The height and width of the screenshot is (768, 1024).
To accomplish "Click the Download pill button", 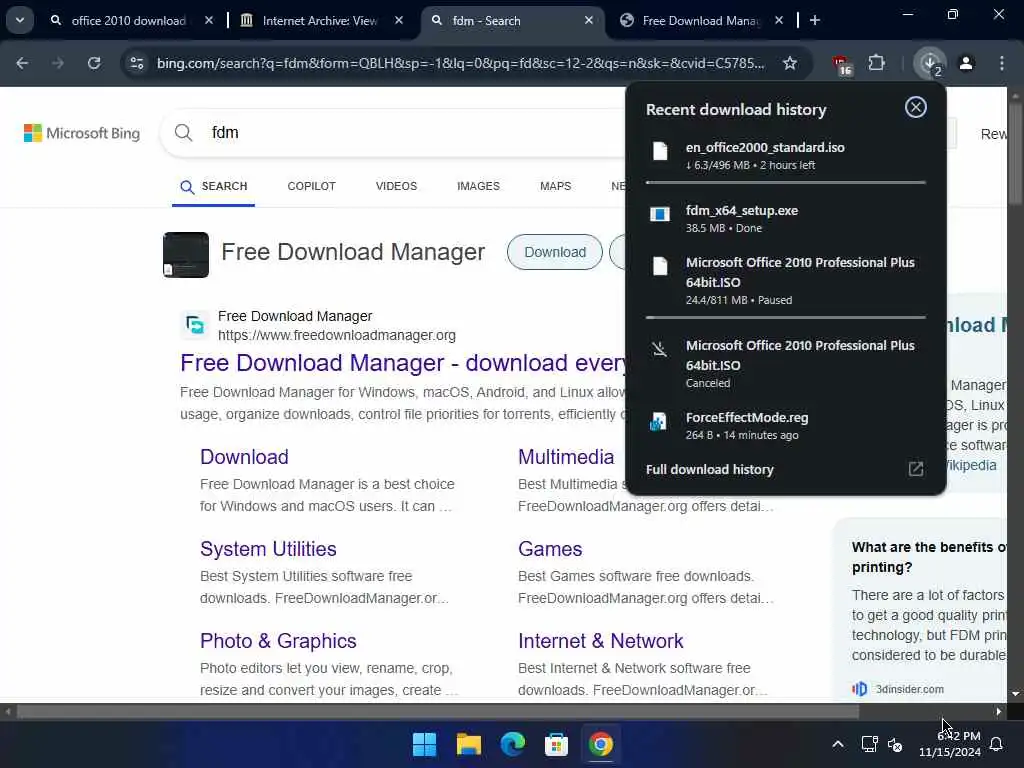I will 554,252.
